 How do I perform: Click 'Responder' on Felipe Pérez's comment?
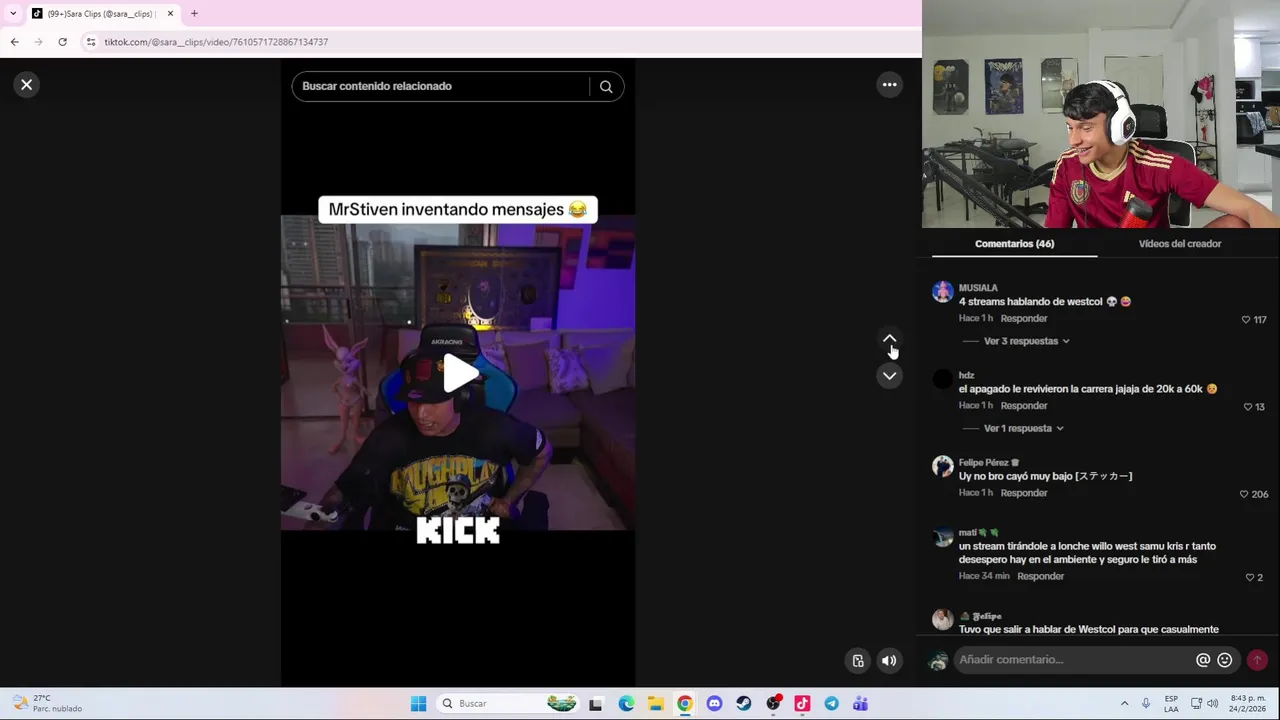point(1024,492)
